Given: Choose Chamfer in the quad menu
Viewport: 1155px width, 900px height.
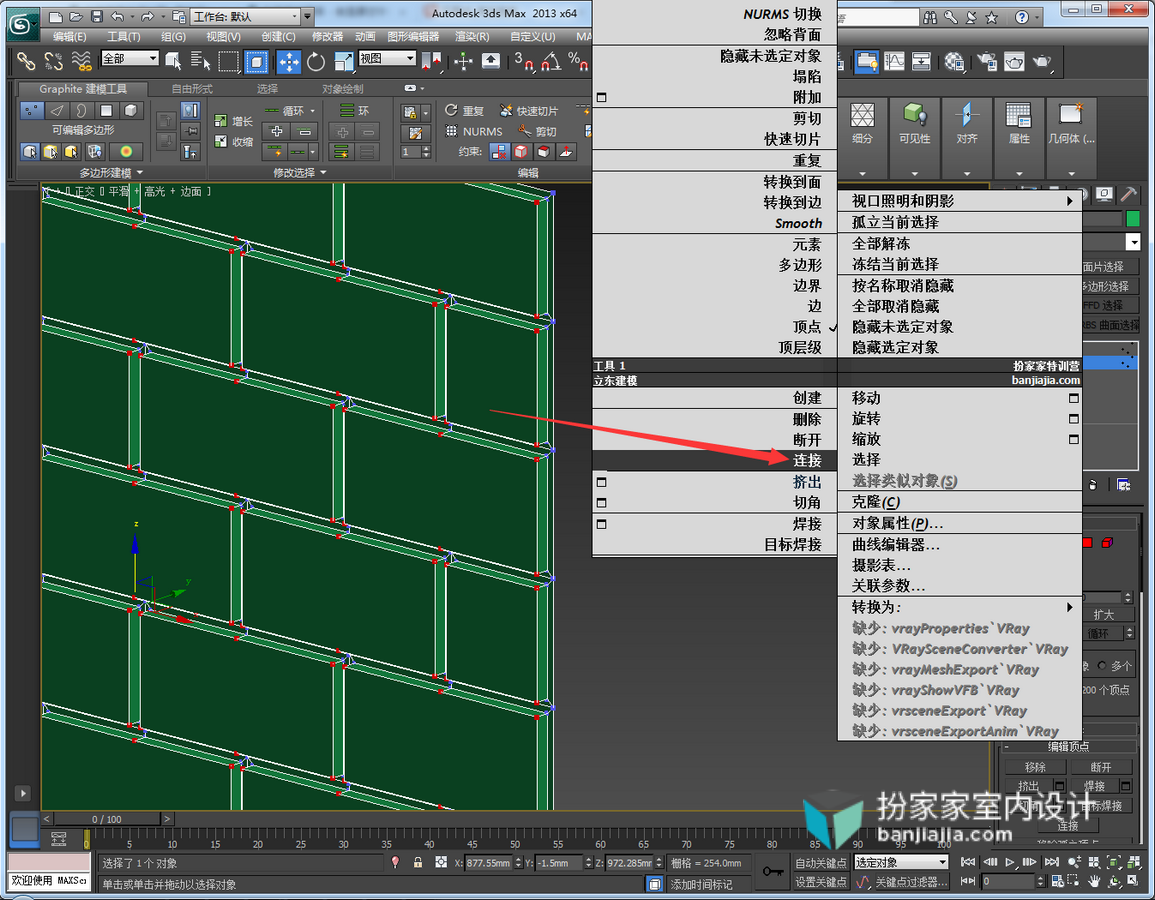Looking at the screenshot, I should [715, 503].
